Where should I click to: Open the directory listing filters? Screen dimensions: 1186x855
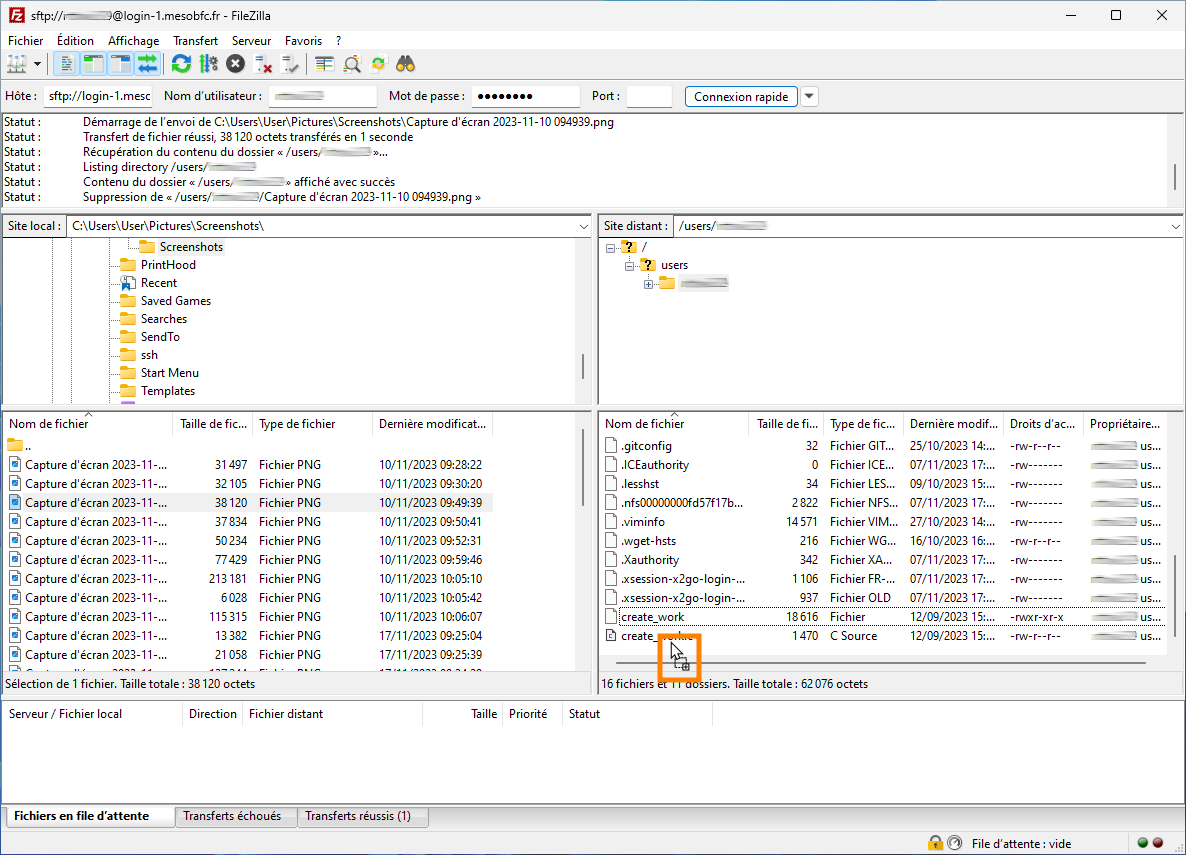coord(351,63)
